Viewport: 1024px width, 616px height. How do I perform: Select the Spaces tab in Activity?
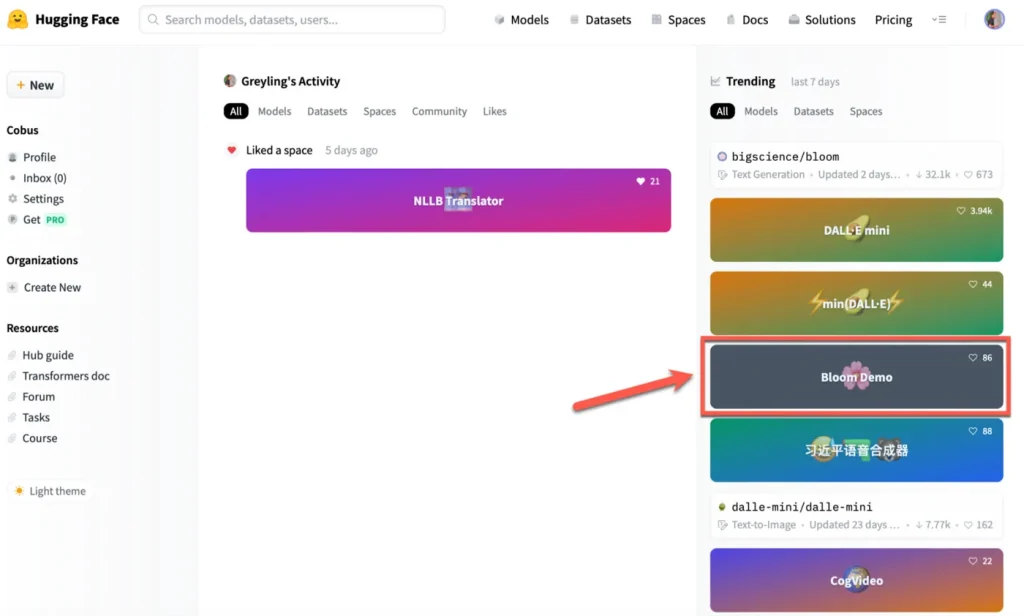coord(379,111)
